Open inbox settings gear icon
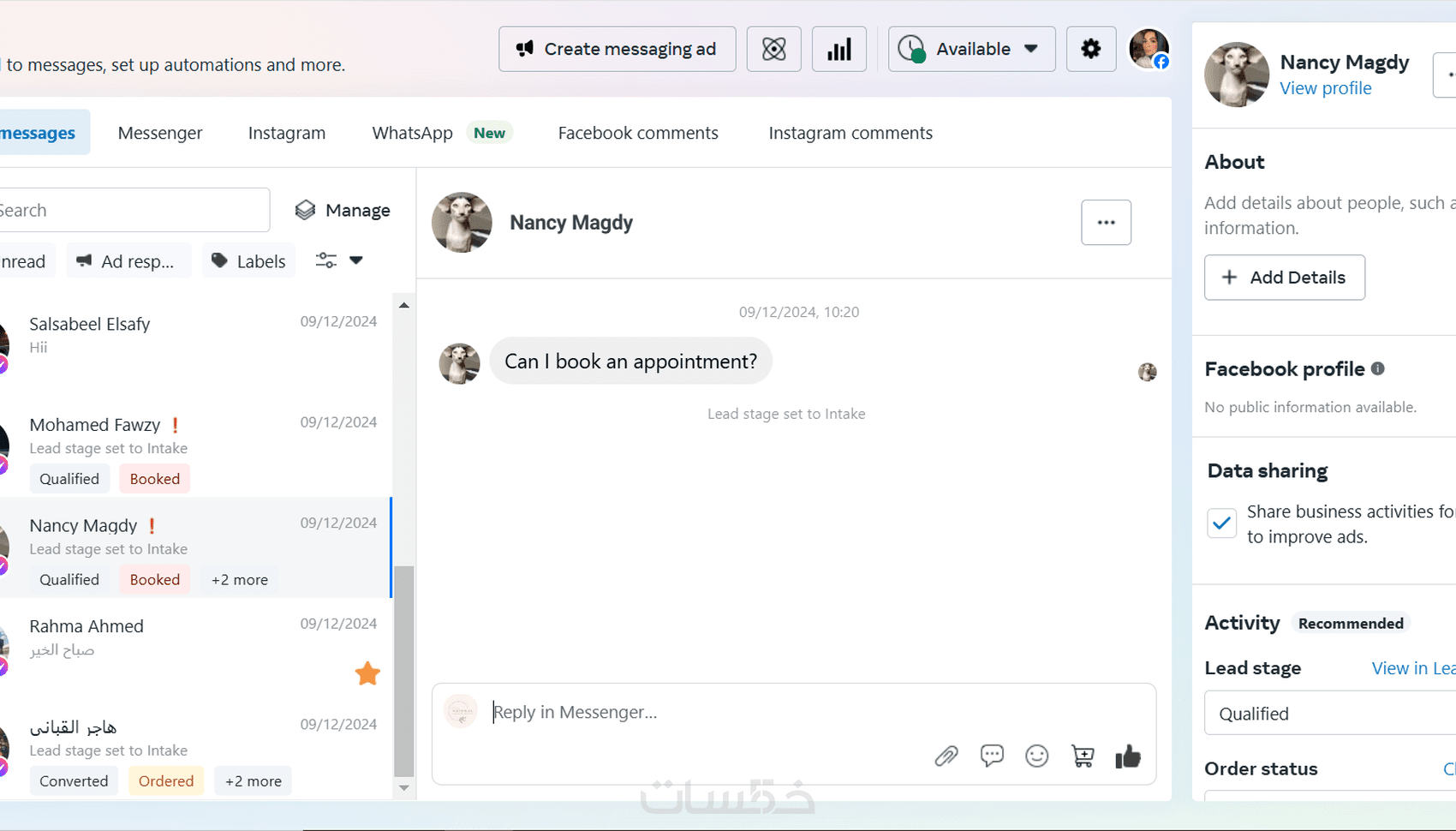1456x831 pixels. 1090,49
